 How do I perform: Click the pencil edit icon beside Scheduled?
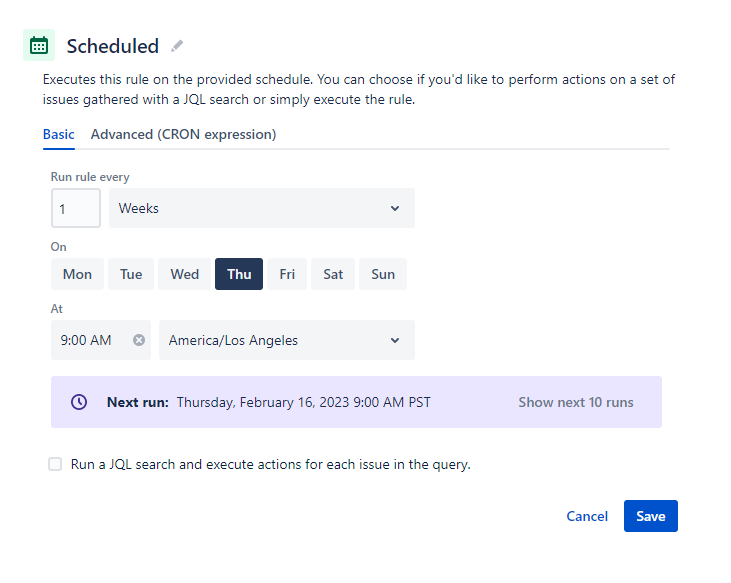(x=177, y=46)
